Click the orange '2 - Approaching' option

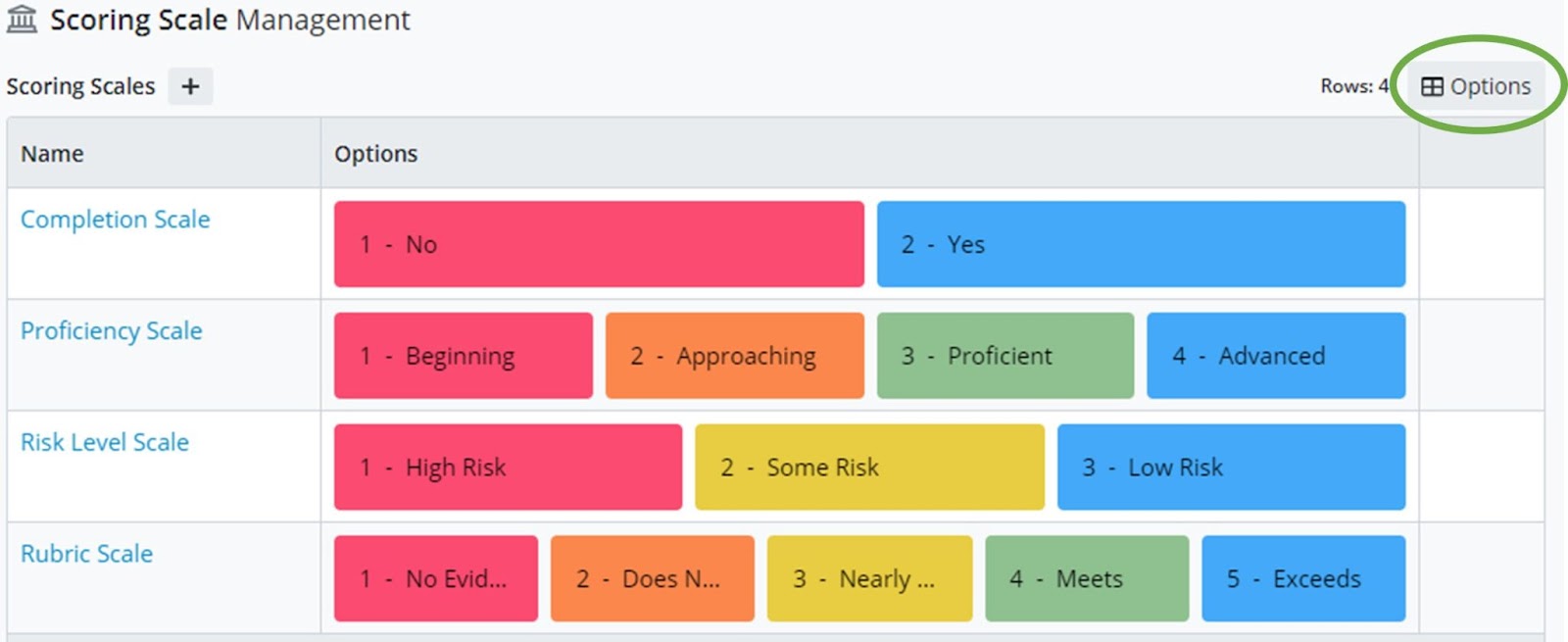[x=734, y=356]
